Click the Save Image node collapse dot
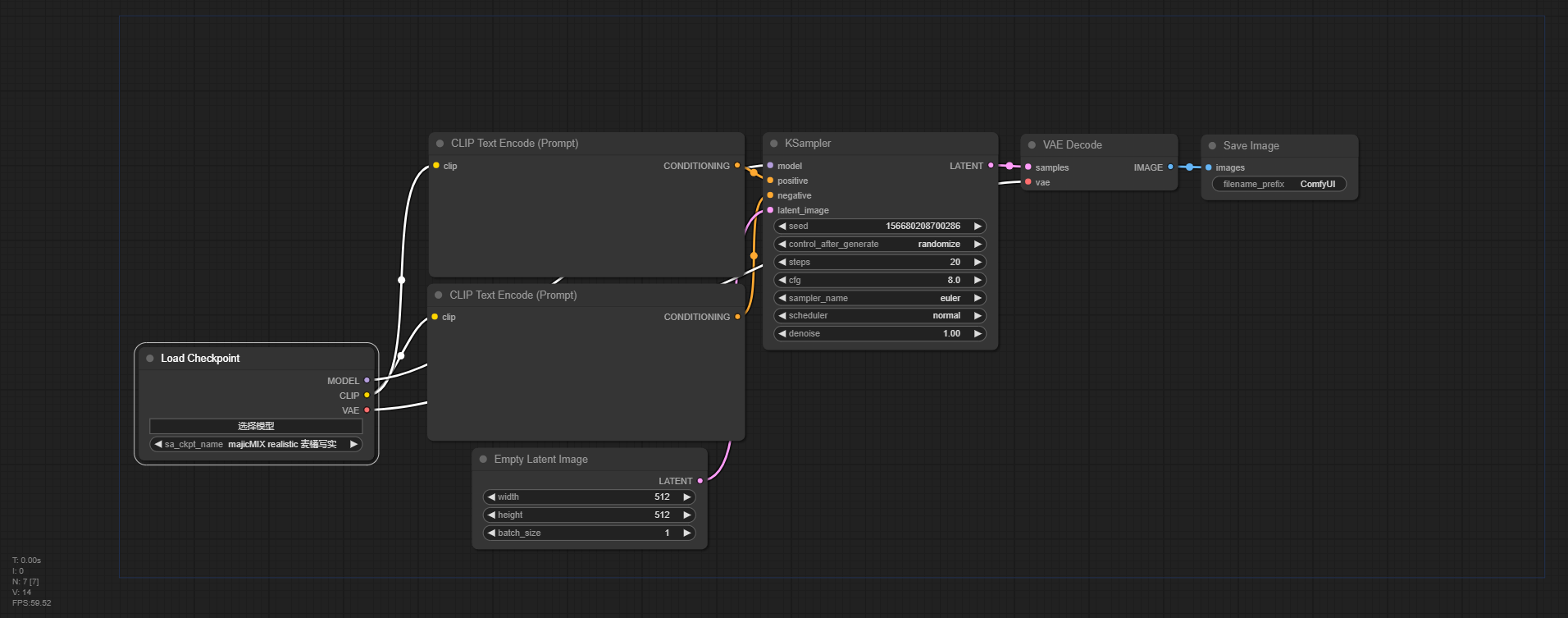This screenshot has height=618, width=1568. pos(1212,146)
